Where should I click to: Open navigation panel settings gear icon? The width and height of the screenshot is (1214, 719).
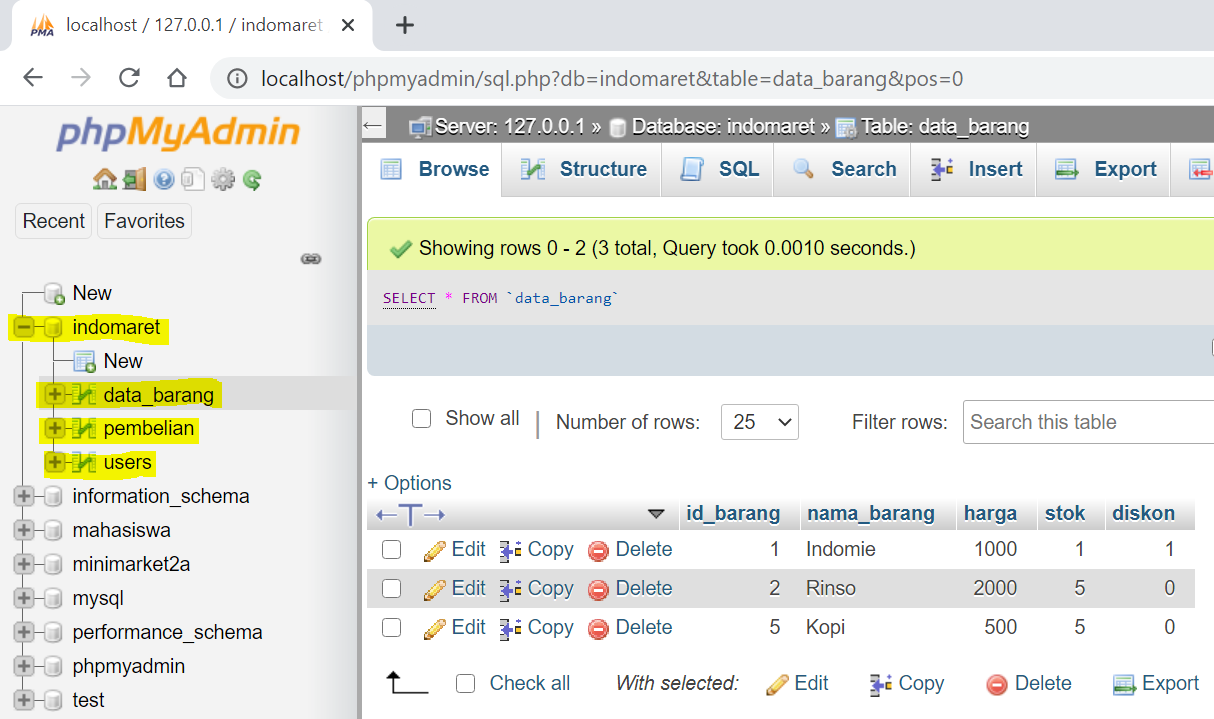tap(223, 180)
